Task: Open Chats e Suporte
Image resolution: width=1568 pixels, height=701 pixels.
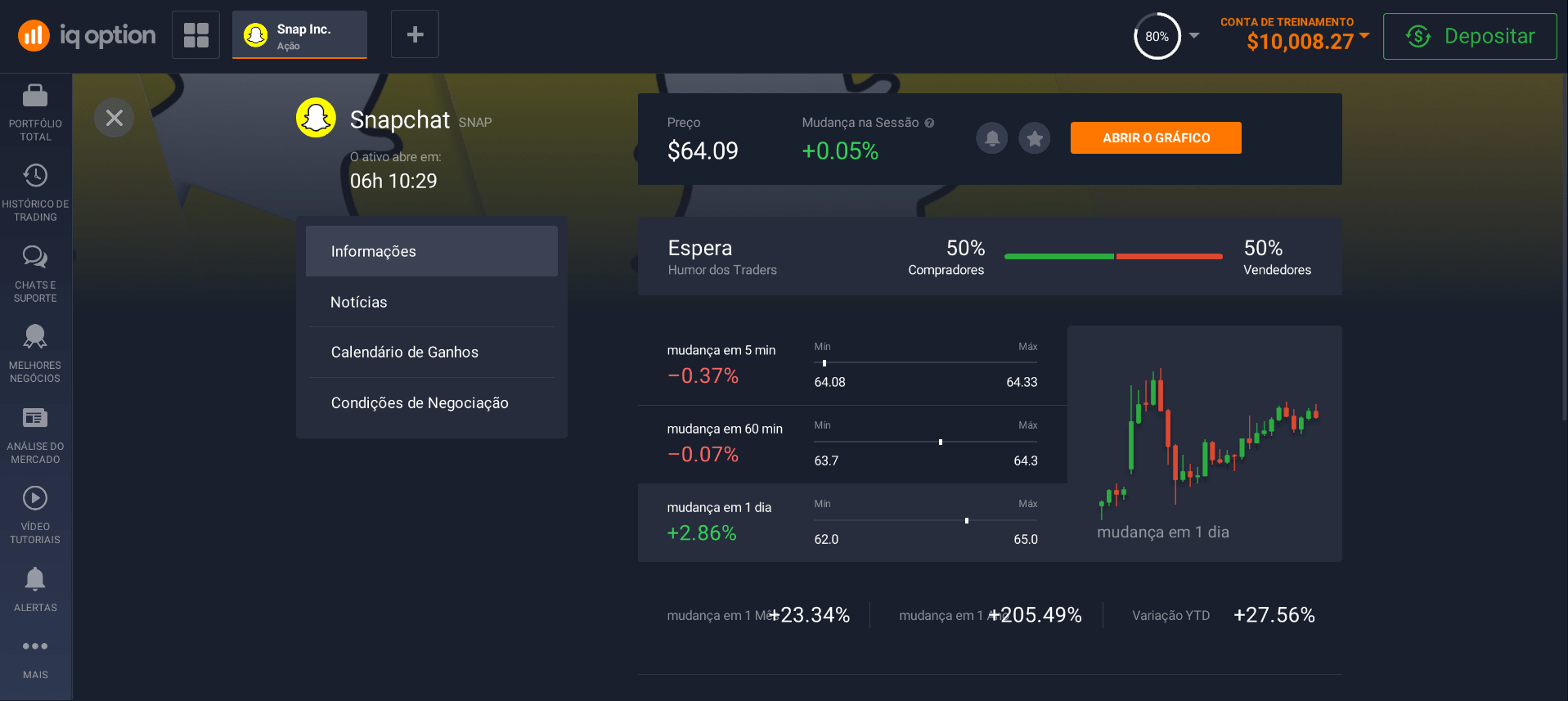Action: [35, 274]
